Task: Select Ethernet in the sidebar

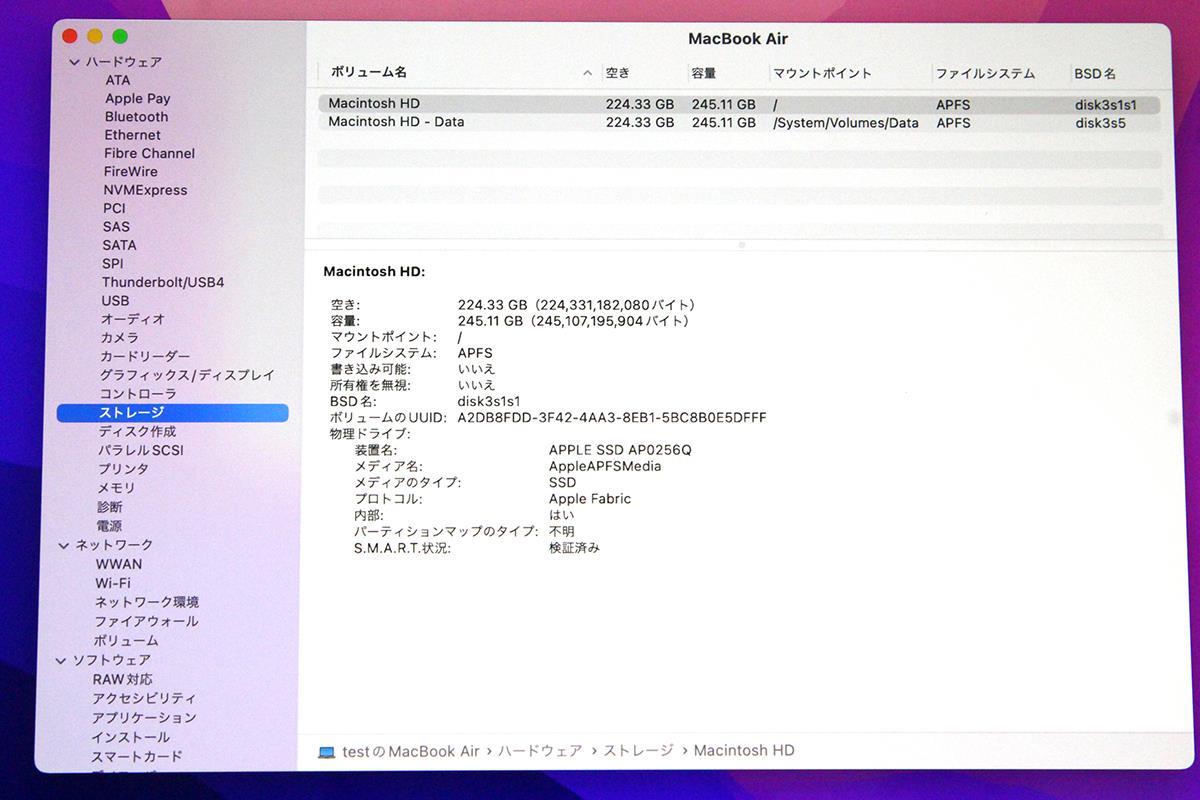Action: 132,135
